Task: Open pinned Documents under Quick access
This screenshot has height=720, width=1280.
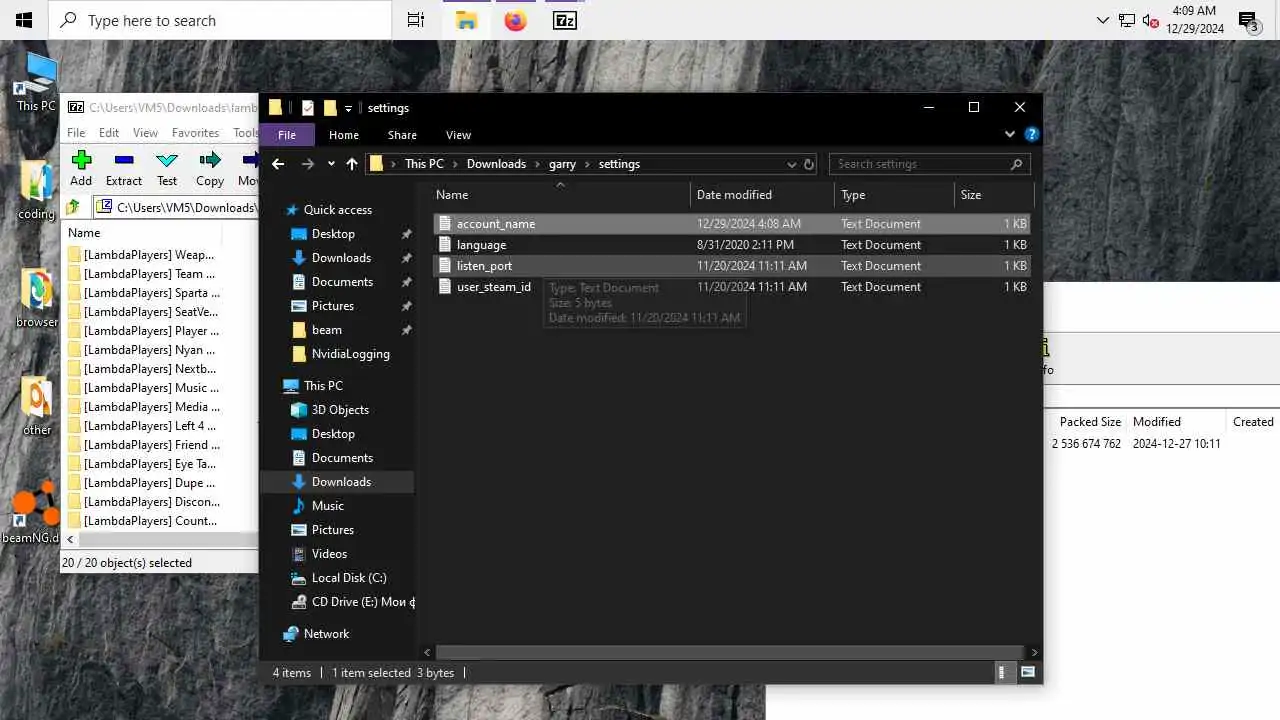Action: tap(342, 282)
